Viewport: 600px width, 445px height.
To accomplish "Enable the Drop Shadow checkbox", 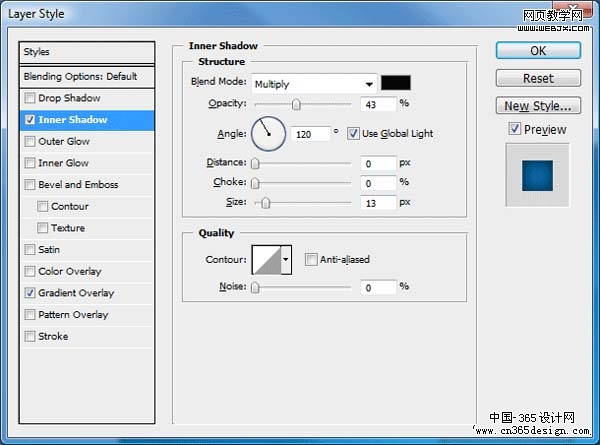I will (29, 98).
